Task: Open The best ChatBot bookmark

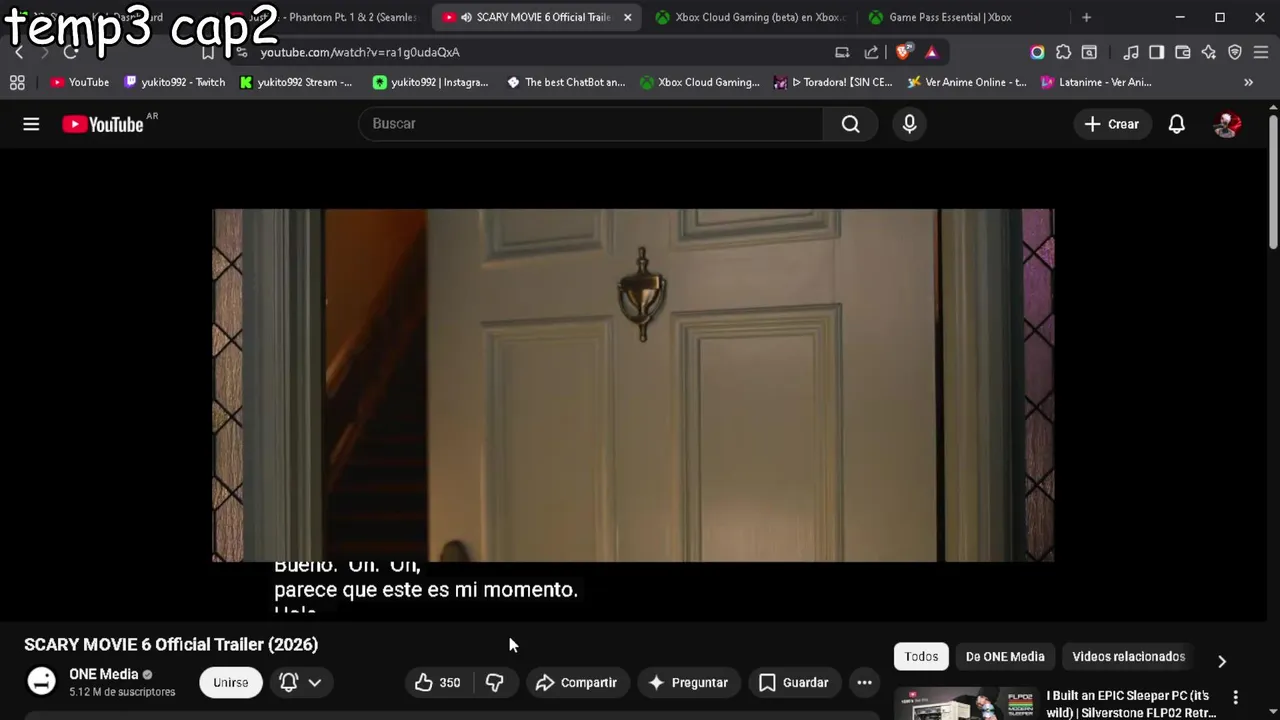Action: (566, 82)
